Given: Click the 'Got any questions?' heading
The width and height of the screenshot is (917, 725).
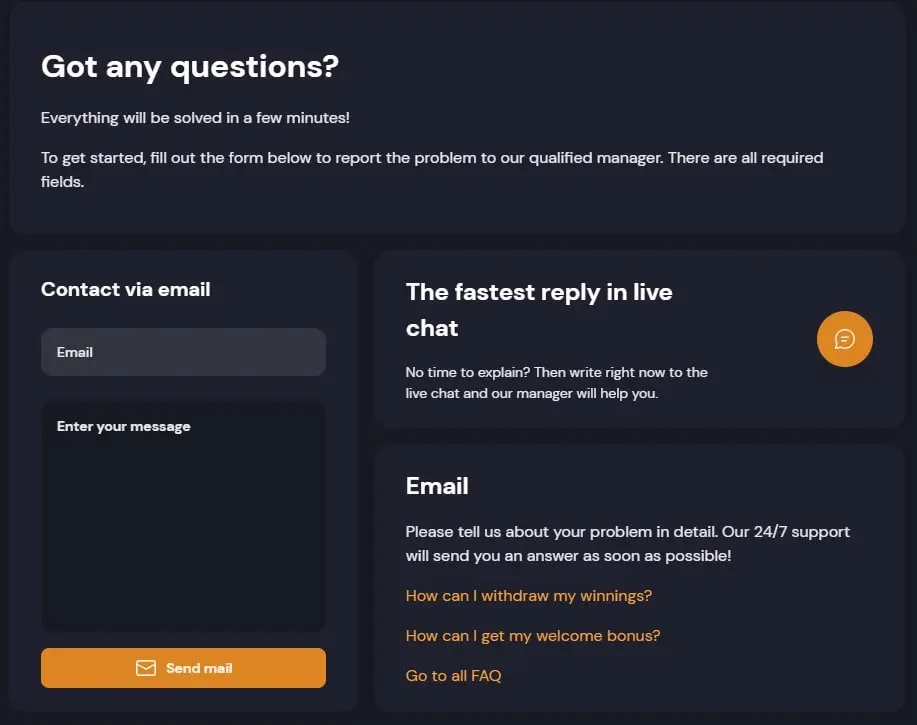Looking at the screenshot, I should click(x=190, y=67).
